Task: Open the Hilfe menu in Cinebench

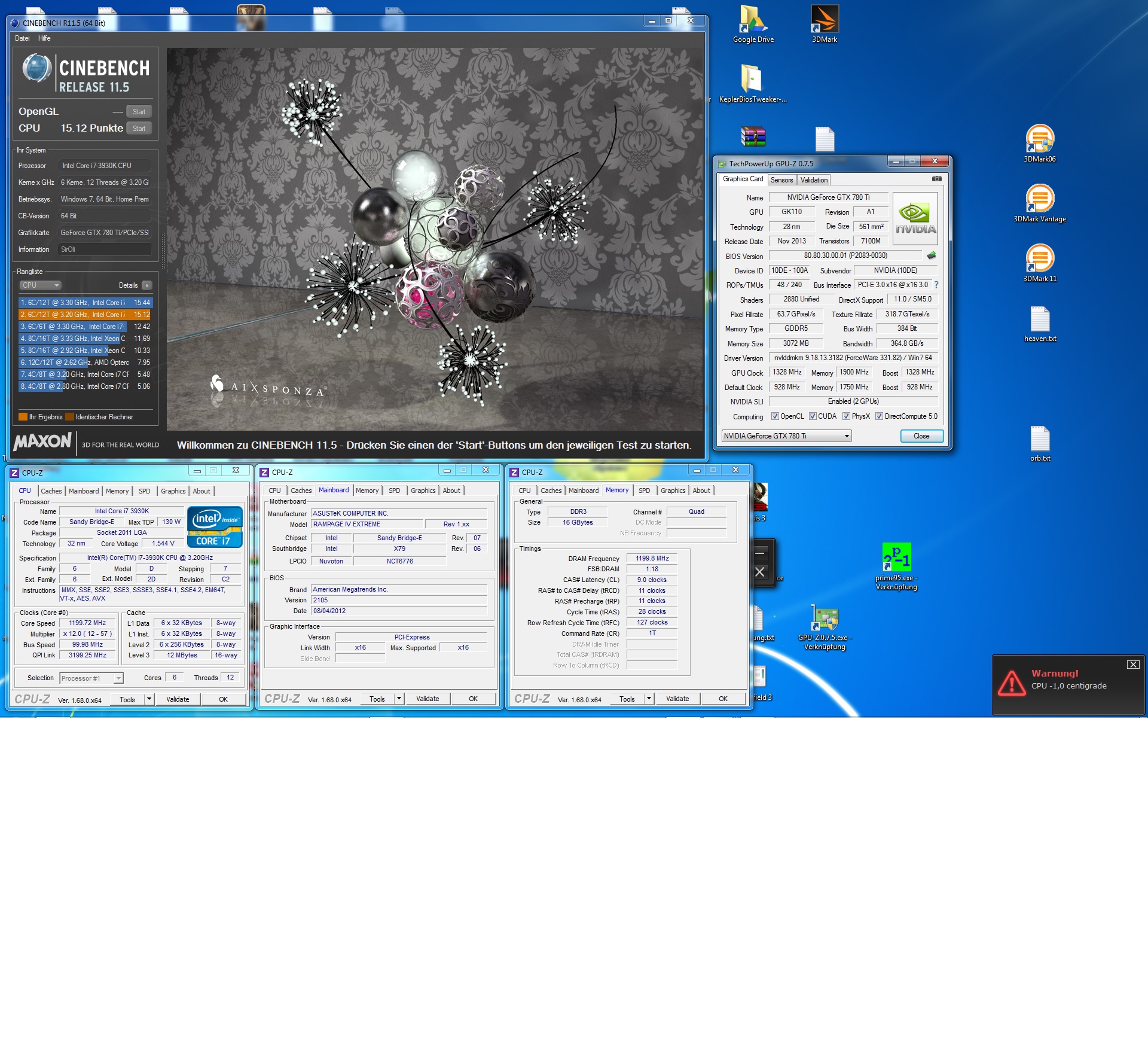Action: pyautogui.click(x=44, y=38)
